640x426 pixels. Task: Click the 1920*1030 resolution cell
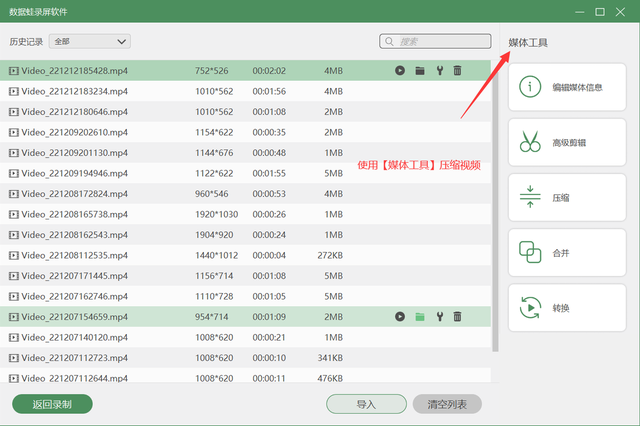tap(216, 214)
